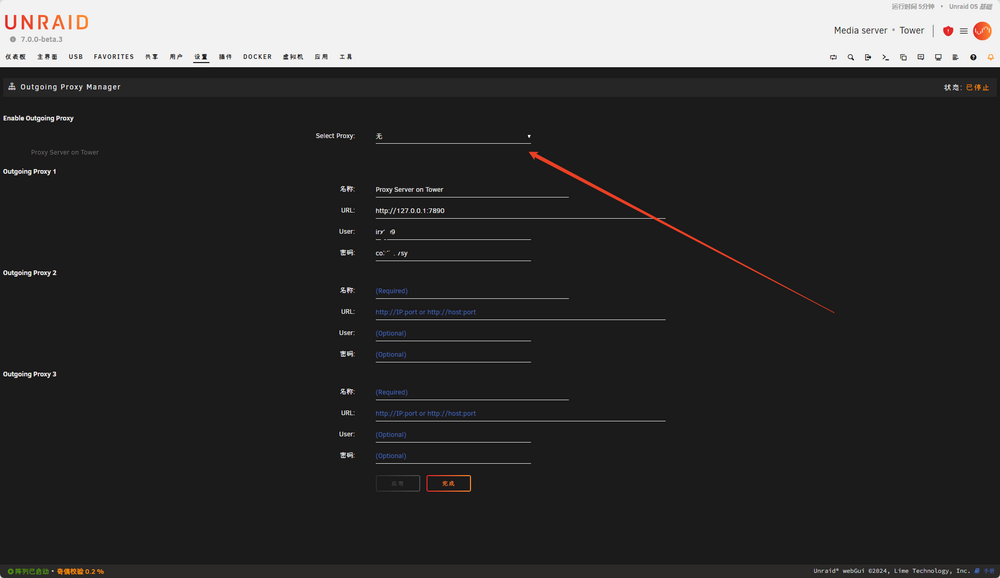The image size is (1000, 578).
Task: Click the red security shield alert icon
Action: pyautogui.click(x=948, y=31)
